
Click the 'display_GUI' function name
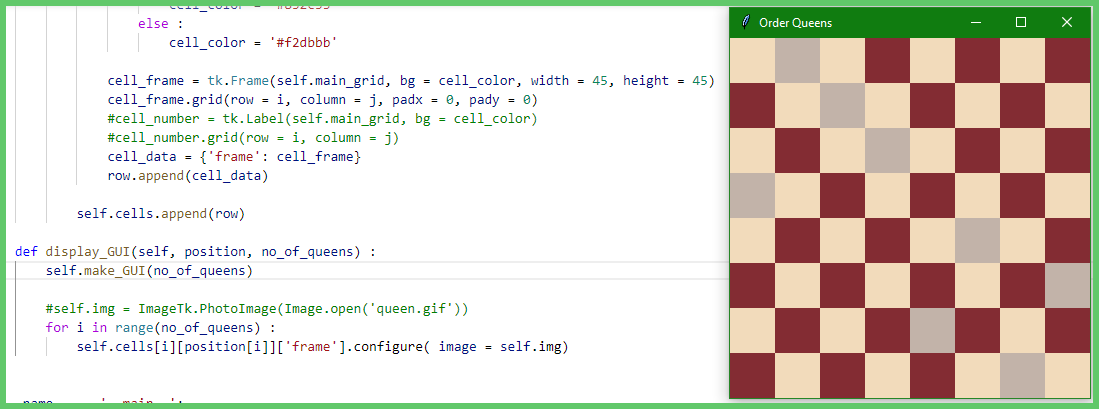88,251
